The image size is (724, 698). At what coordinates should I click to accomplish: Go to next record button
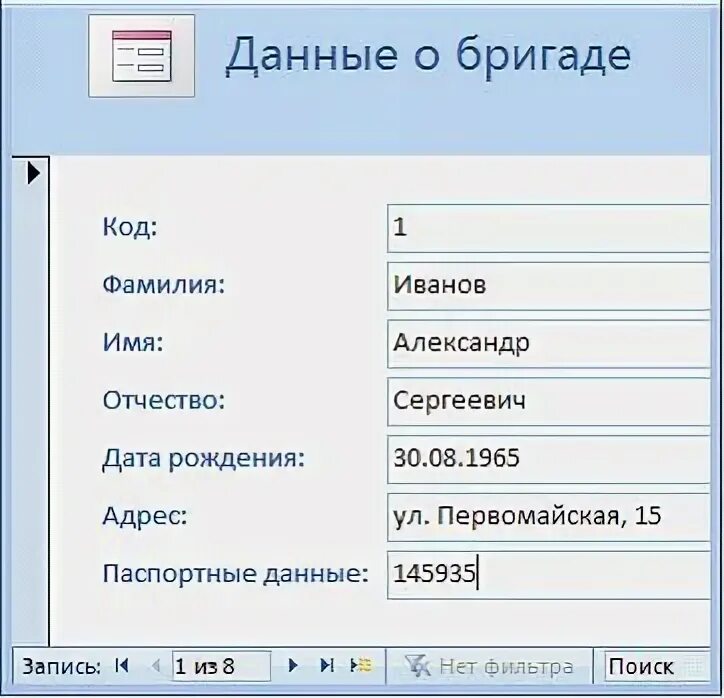[x=293, y=665]
